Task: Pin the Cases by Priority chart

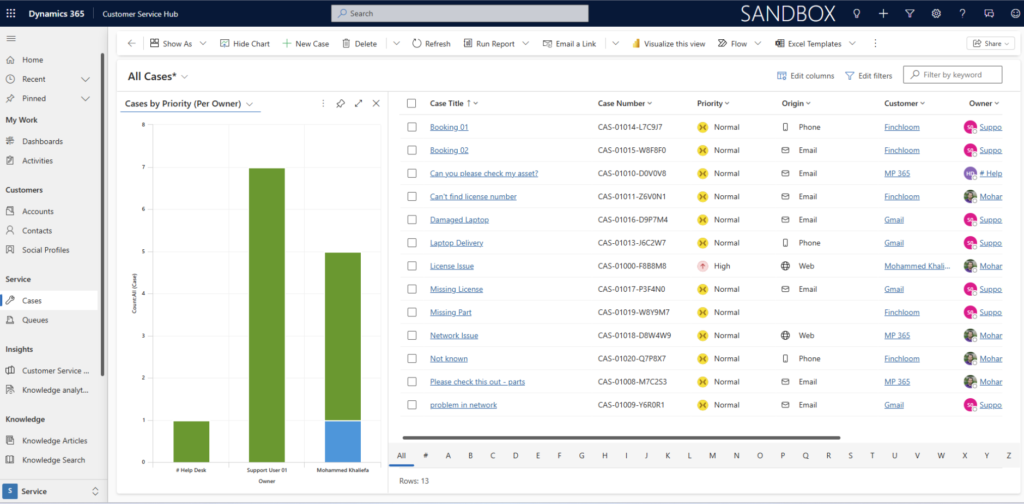Action: pos(340,104)
